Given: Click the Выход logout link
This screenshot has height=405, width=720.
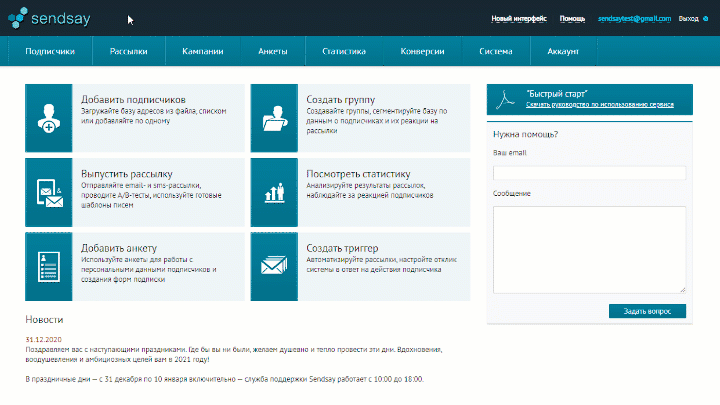Looking at the screenshot, I should (688, 19).
